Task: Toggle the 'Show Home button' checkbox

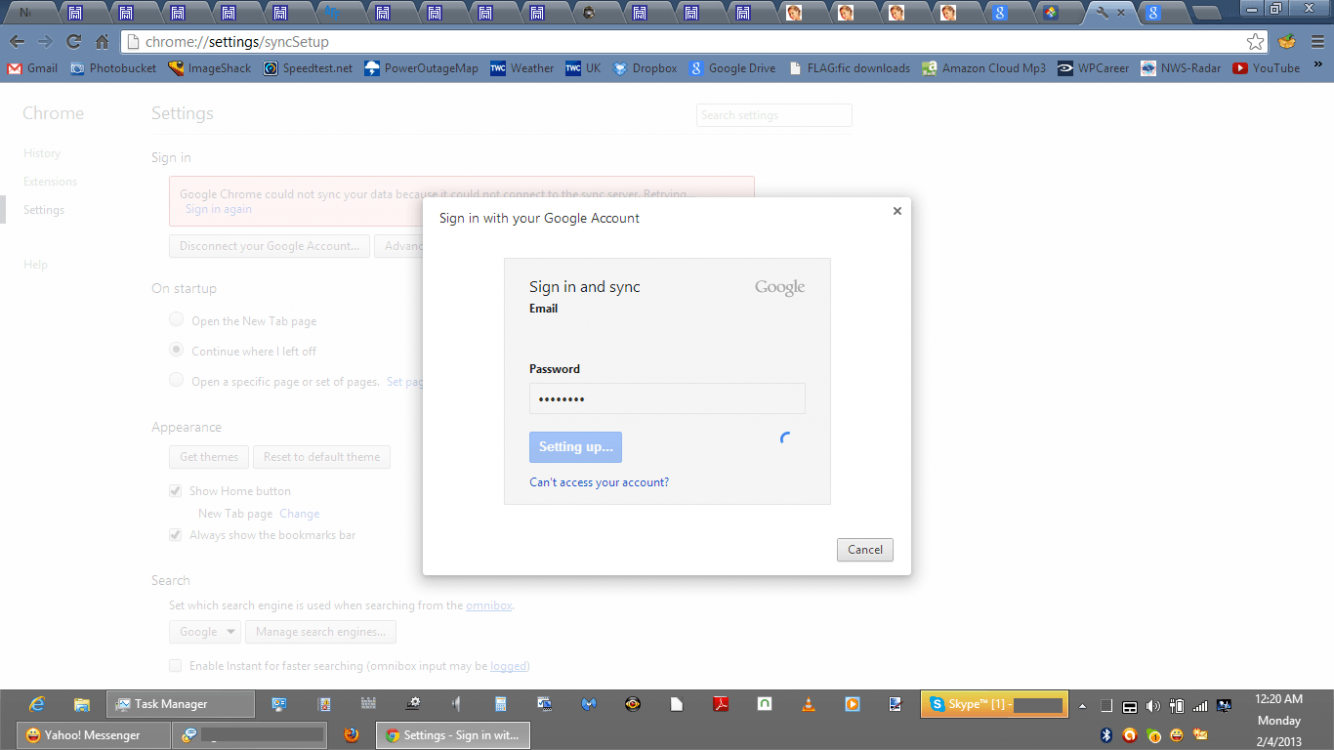Action: [x=176, y=491]
